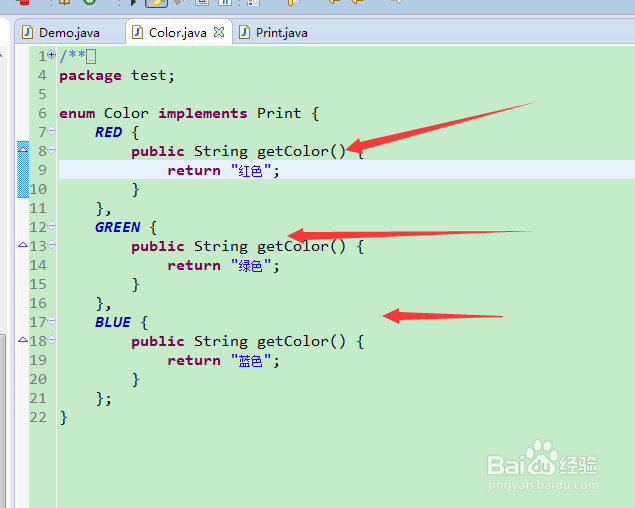Click the override marker triangle at line 13

click(23, 245)
